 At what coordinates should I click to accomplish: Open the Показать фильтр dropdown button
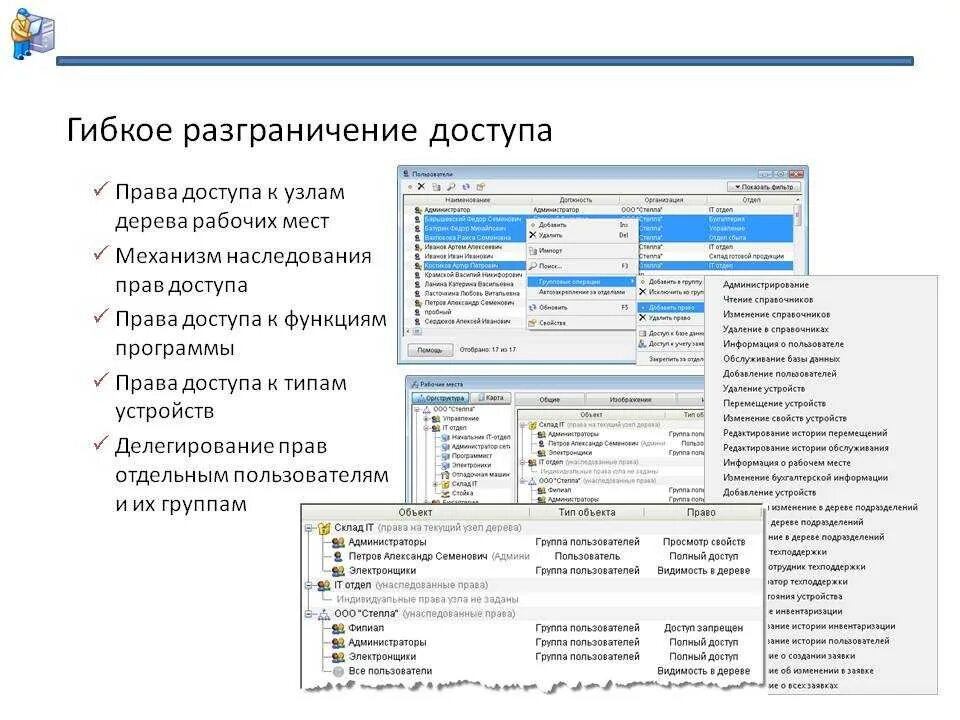tap(763, 187)
